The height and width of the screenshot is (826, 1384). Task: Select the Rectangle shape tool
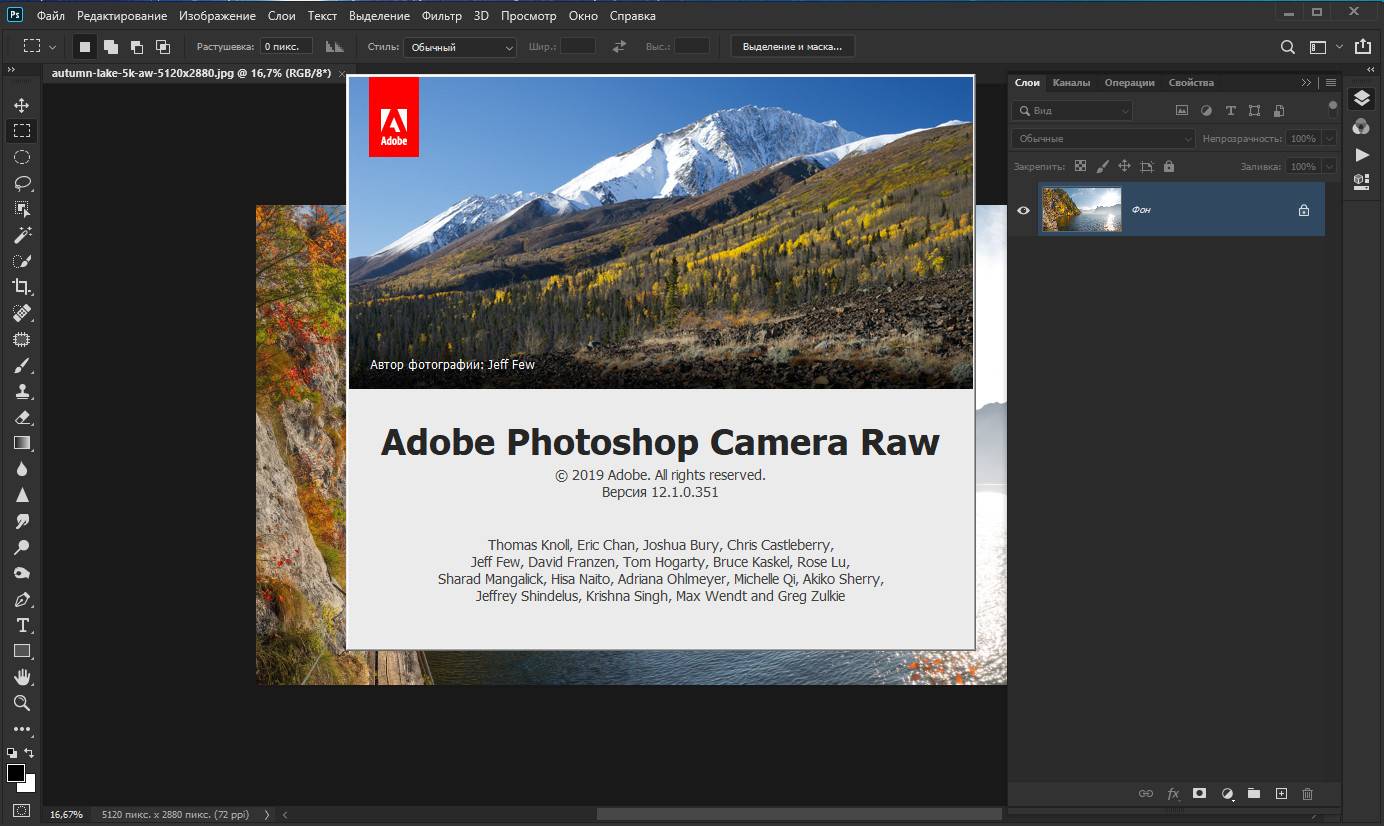pyautogui.click(x=21, y=651)
